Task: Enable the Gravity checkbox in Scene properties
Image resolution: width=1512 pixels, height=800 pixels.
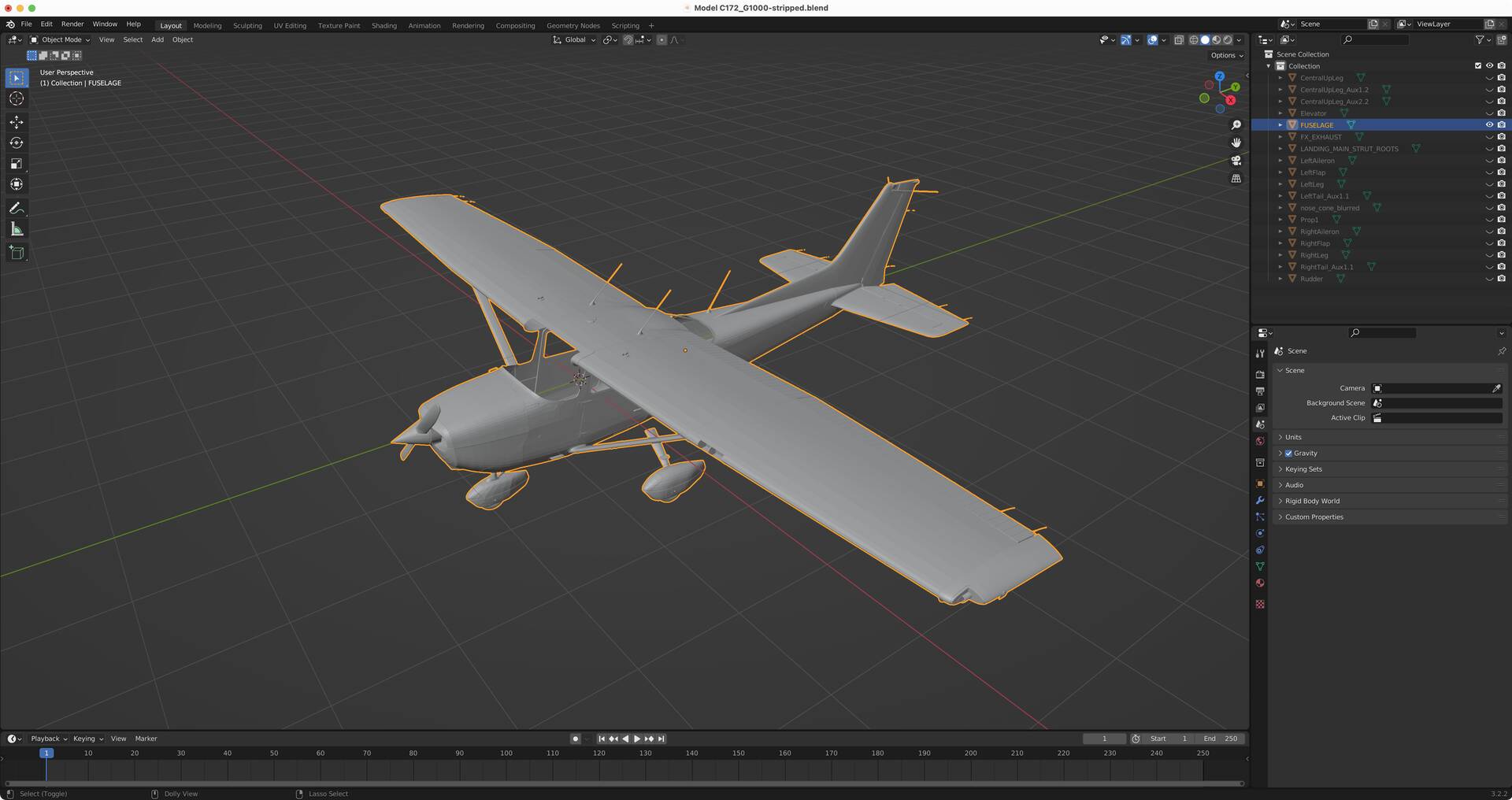Action: point(1288,453)
